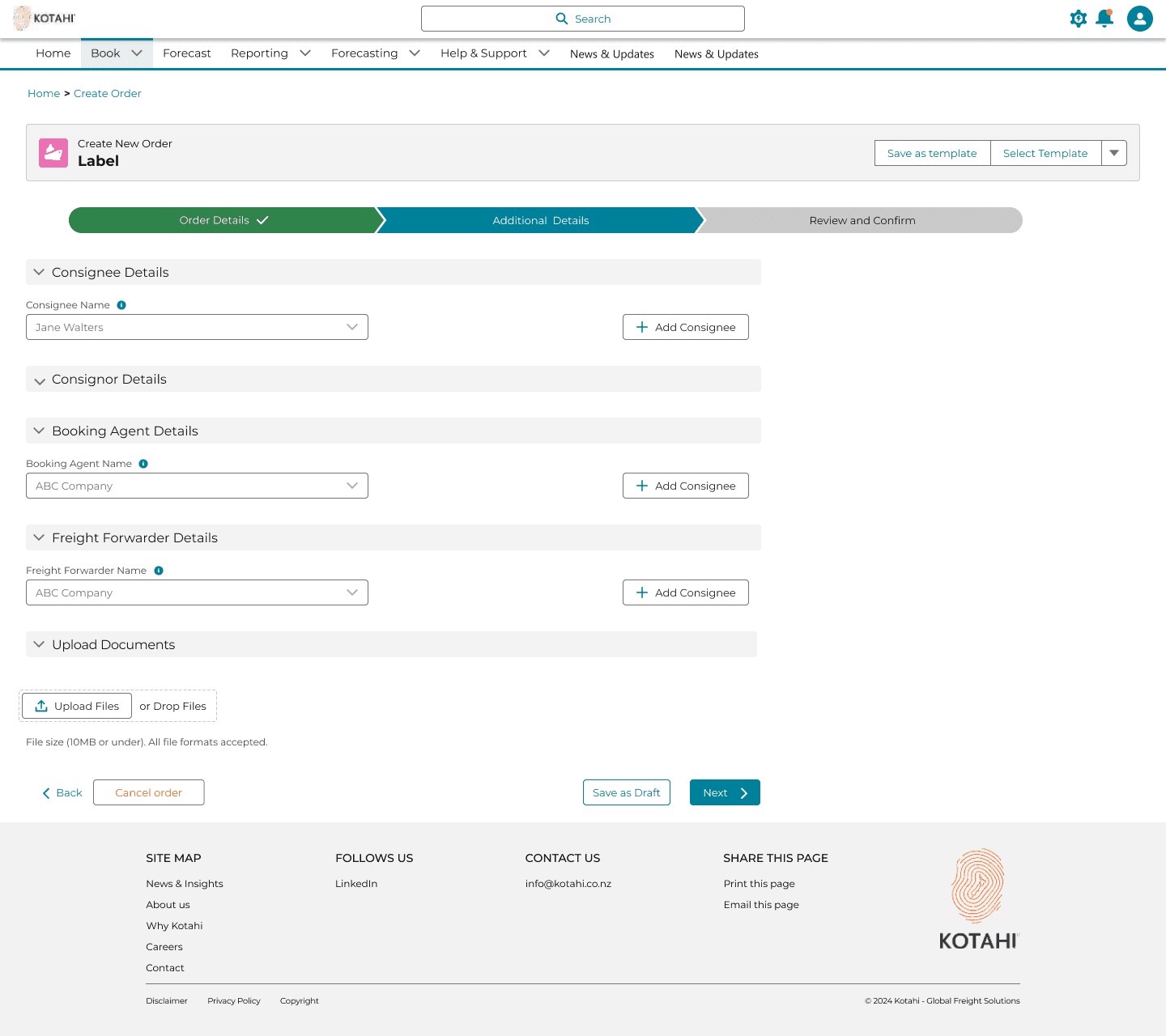Open the Booking Agent Name dropdown

click(197, 486)
